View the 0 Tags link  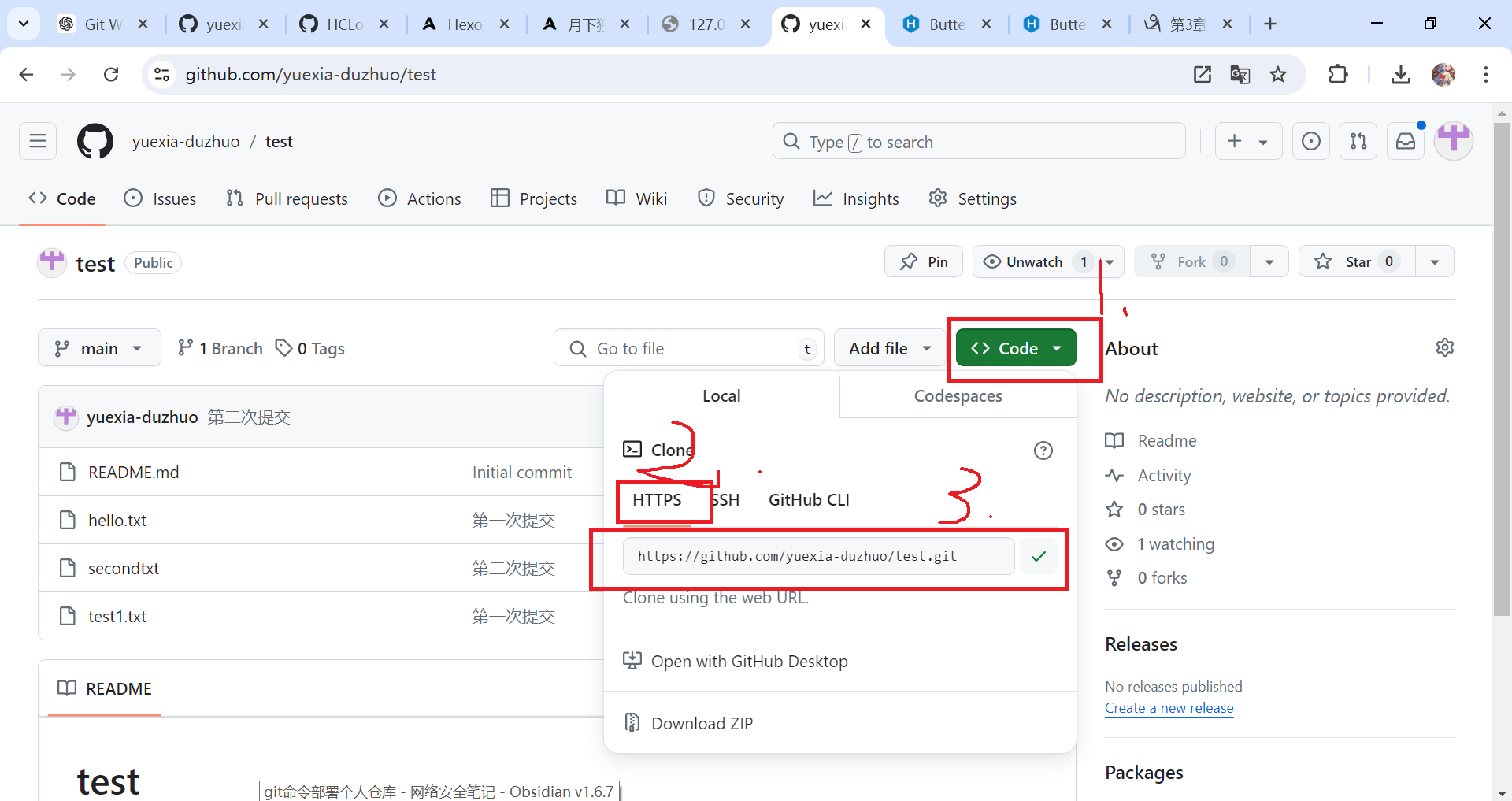[310, 347]
